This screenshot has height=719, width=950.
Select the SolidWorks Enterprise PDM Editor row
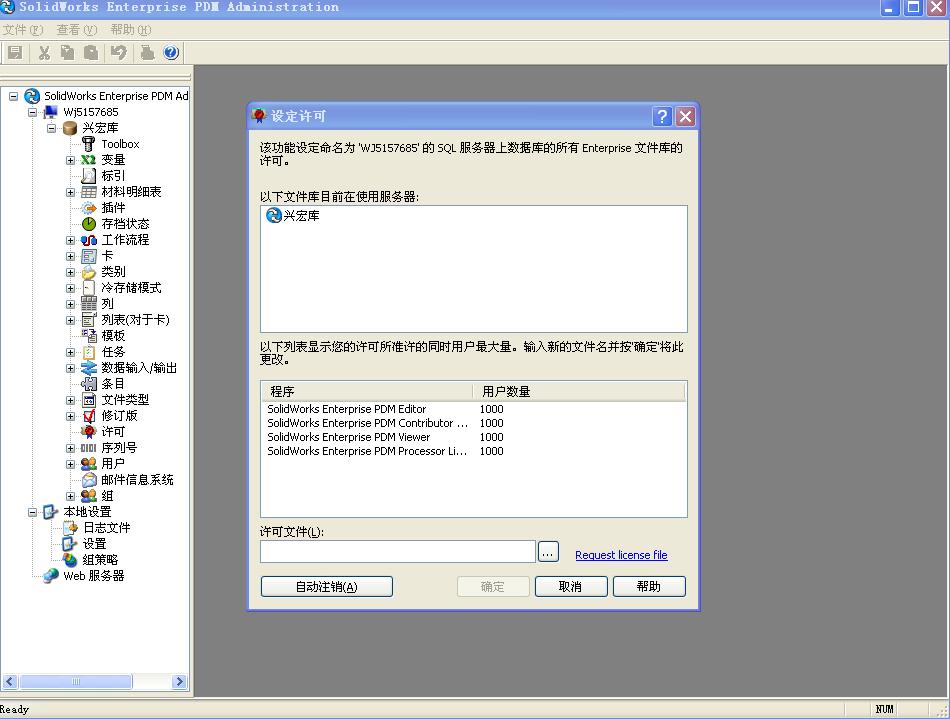point(474,409)
